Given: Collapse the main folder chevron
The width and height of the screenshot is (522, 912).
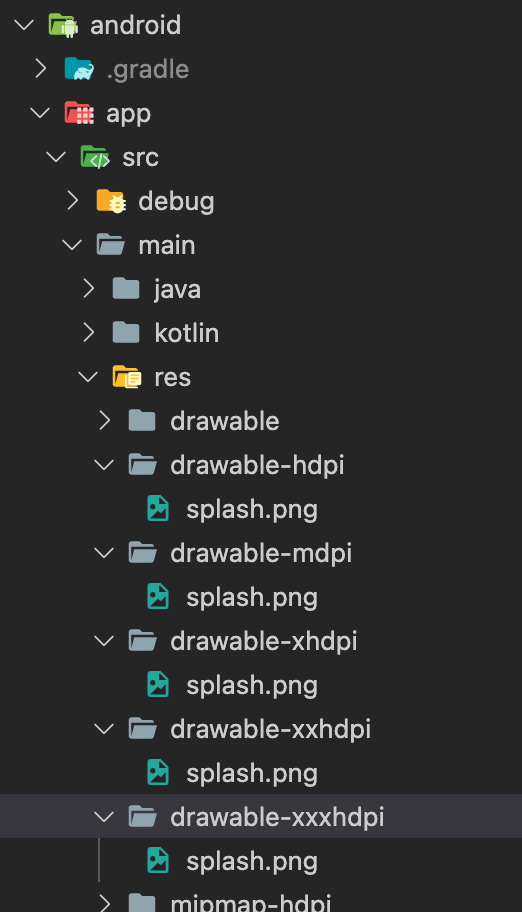Looking at the screenshot, I should pyautogui.click(x=72, y=245).
